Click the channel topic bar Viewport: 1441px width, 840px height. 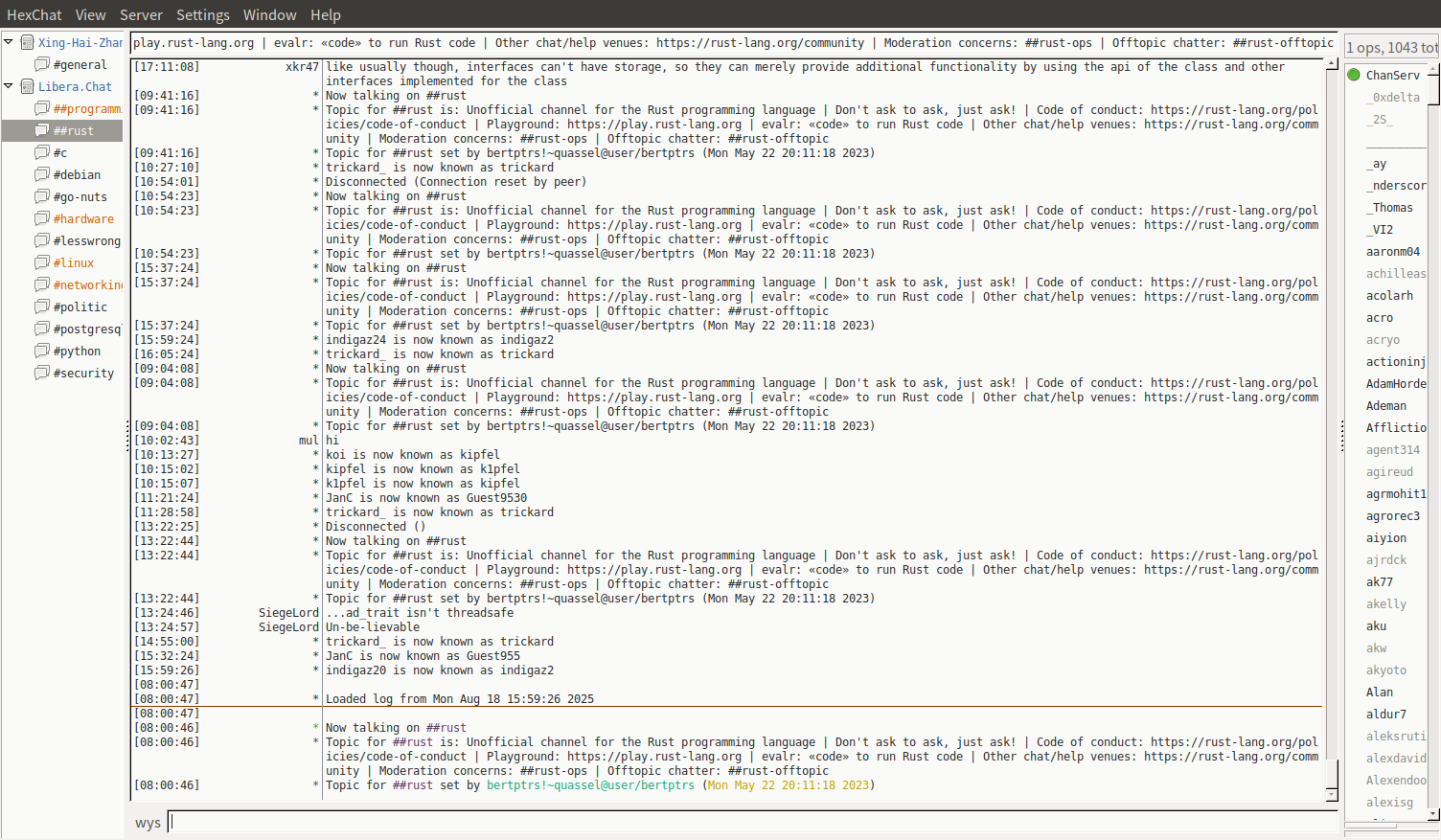pyautogui.click(x=734, y=43)
